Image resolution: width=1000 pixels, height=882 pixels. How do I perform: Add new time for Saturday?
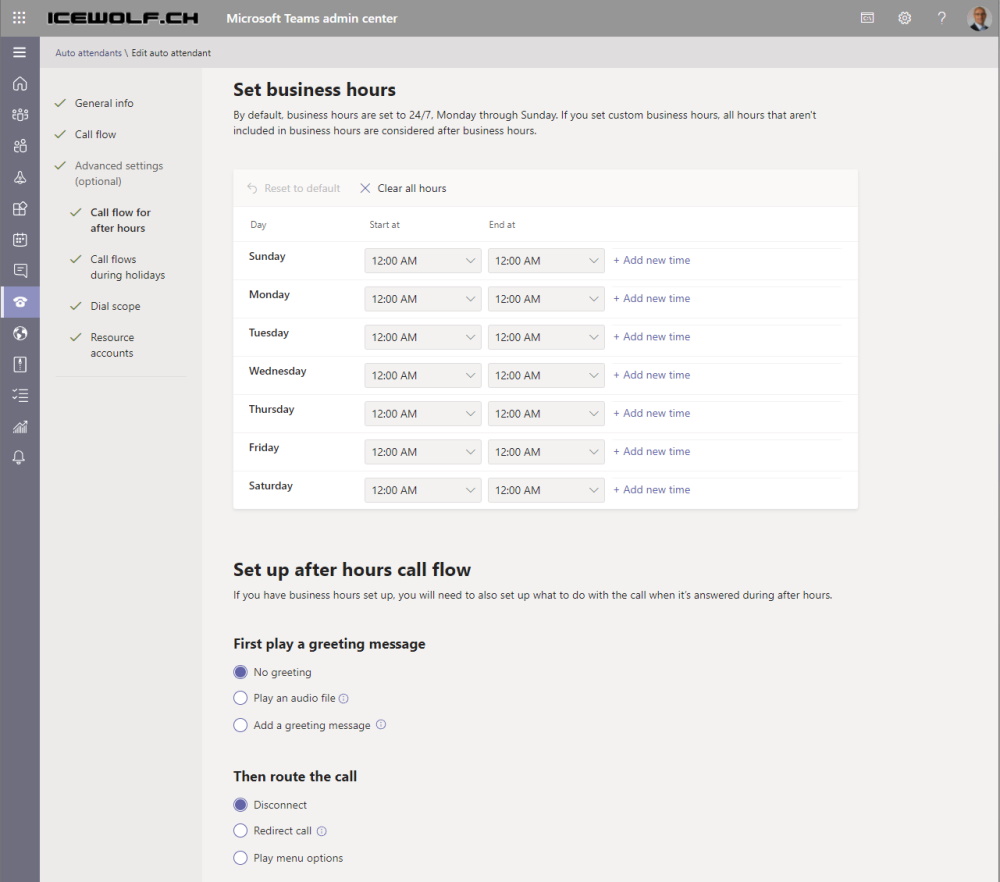point(651,490)
